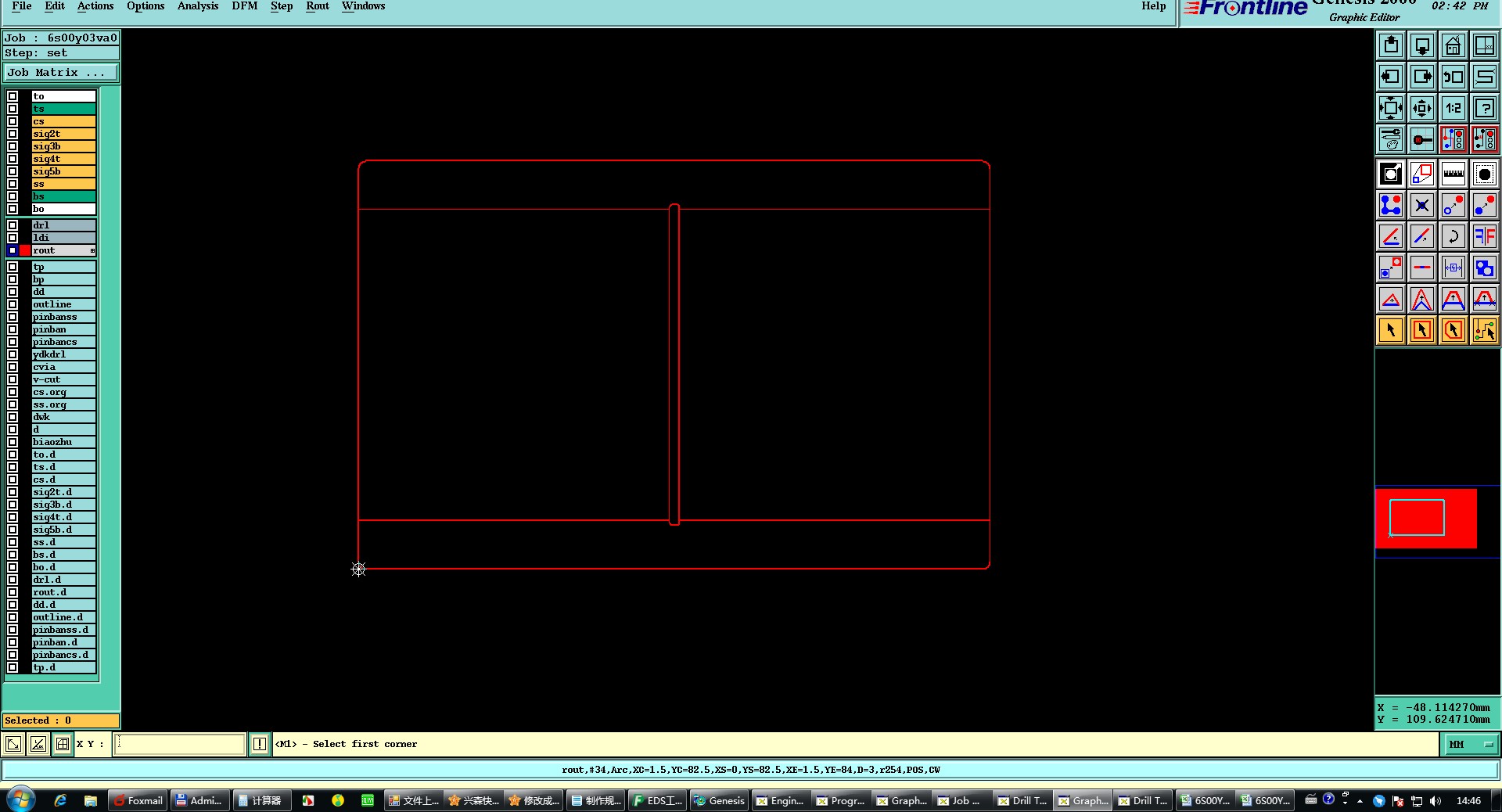Click the pan down view icon
This screenshot has height=812, width=1502.
[1422, 45]
